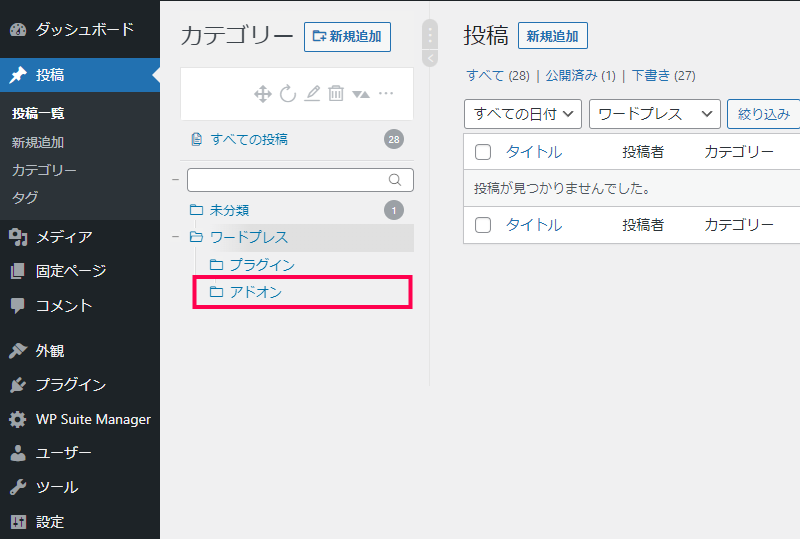Screen dimensions: 800x539
Task: Click the 絞り込み filter button
Action: (x=764, y=114)
